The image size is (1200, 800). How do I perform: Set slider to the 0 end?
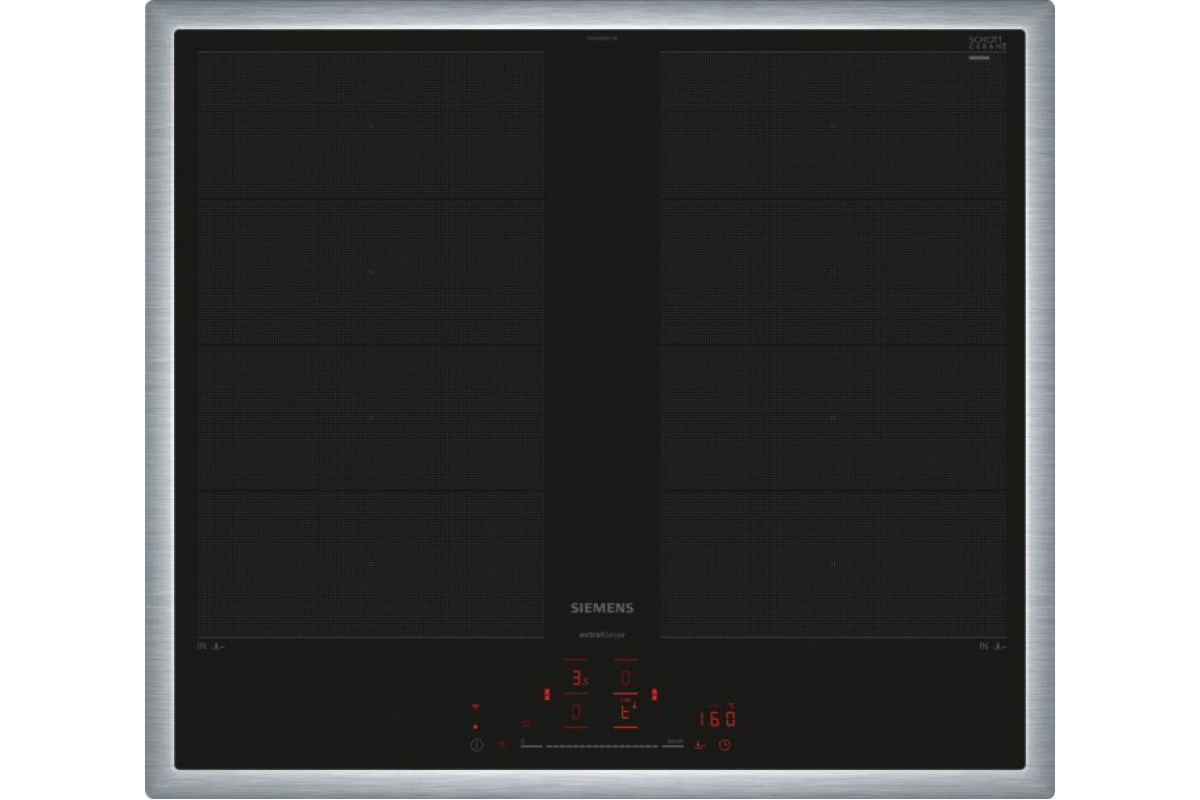point(530,745)
